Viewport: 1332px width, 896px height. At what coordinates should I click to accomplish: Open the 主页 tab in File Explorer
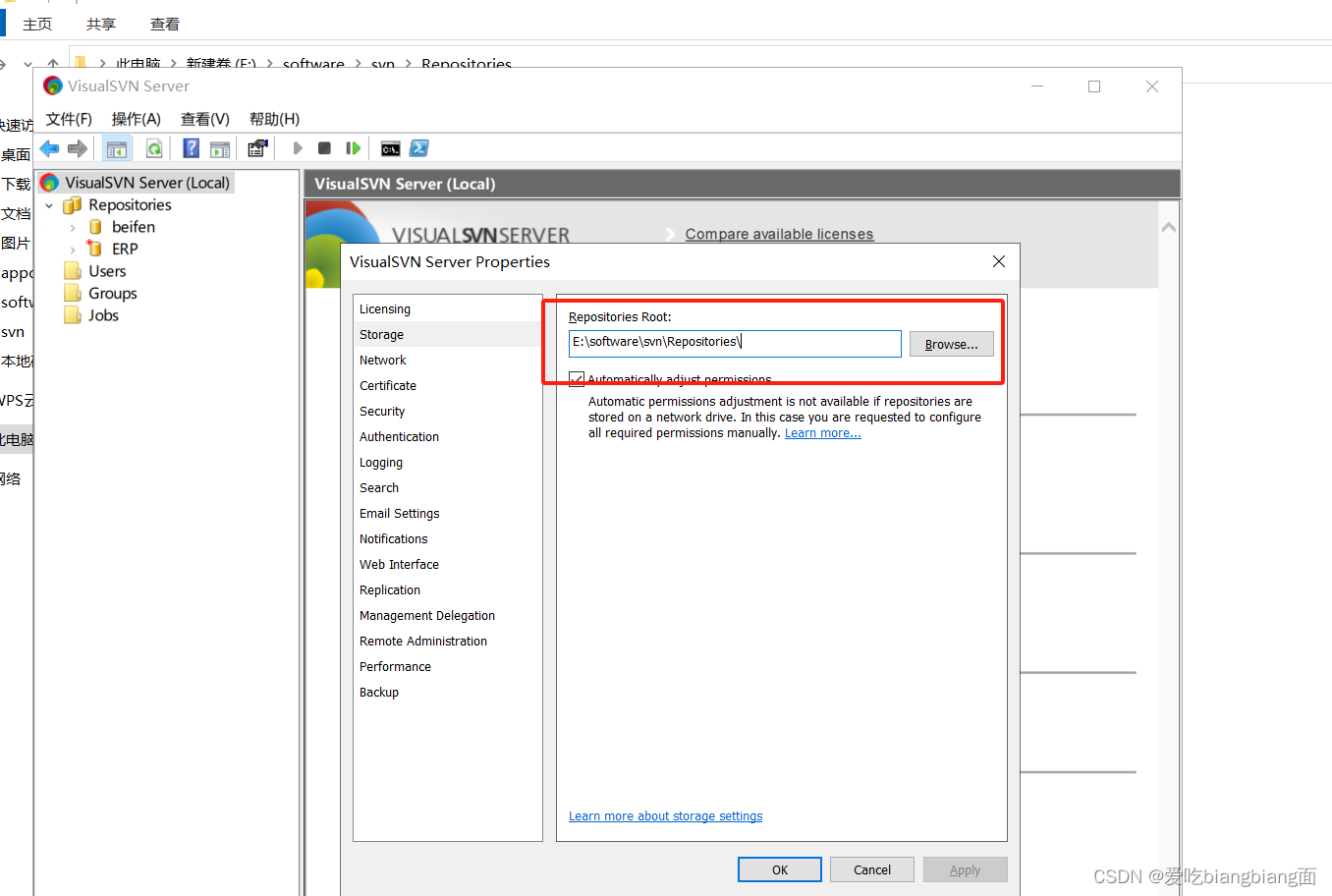pos(37,24)
